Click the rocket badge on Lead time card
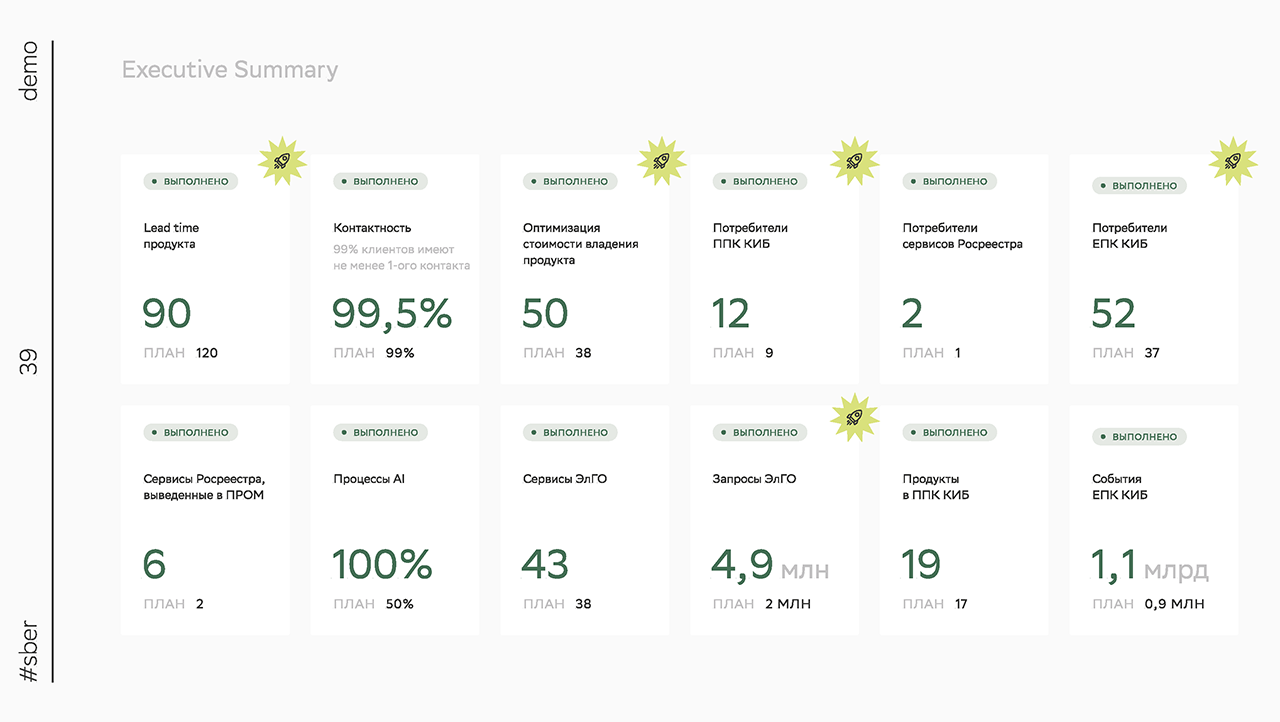The height and width of the screenshot is (722, 1280). (282, 160)
